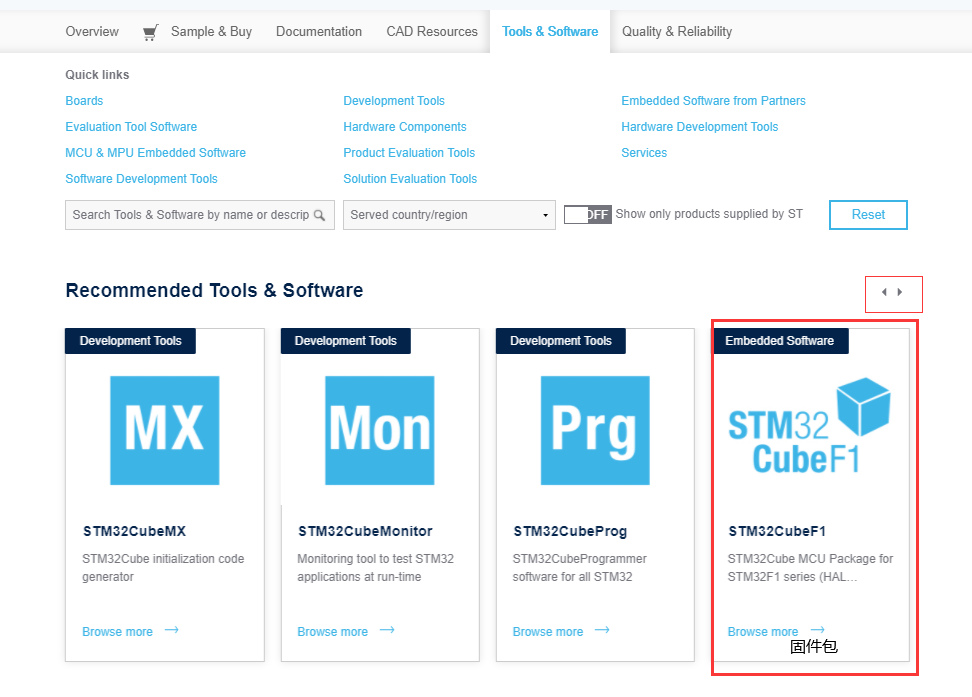This screenshot has width=972, height=697.
Task: Click the carousel previous arrow
Action: pyautogui.click(x=884, y=292)
